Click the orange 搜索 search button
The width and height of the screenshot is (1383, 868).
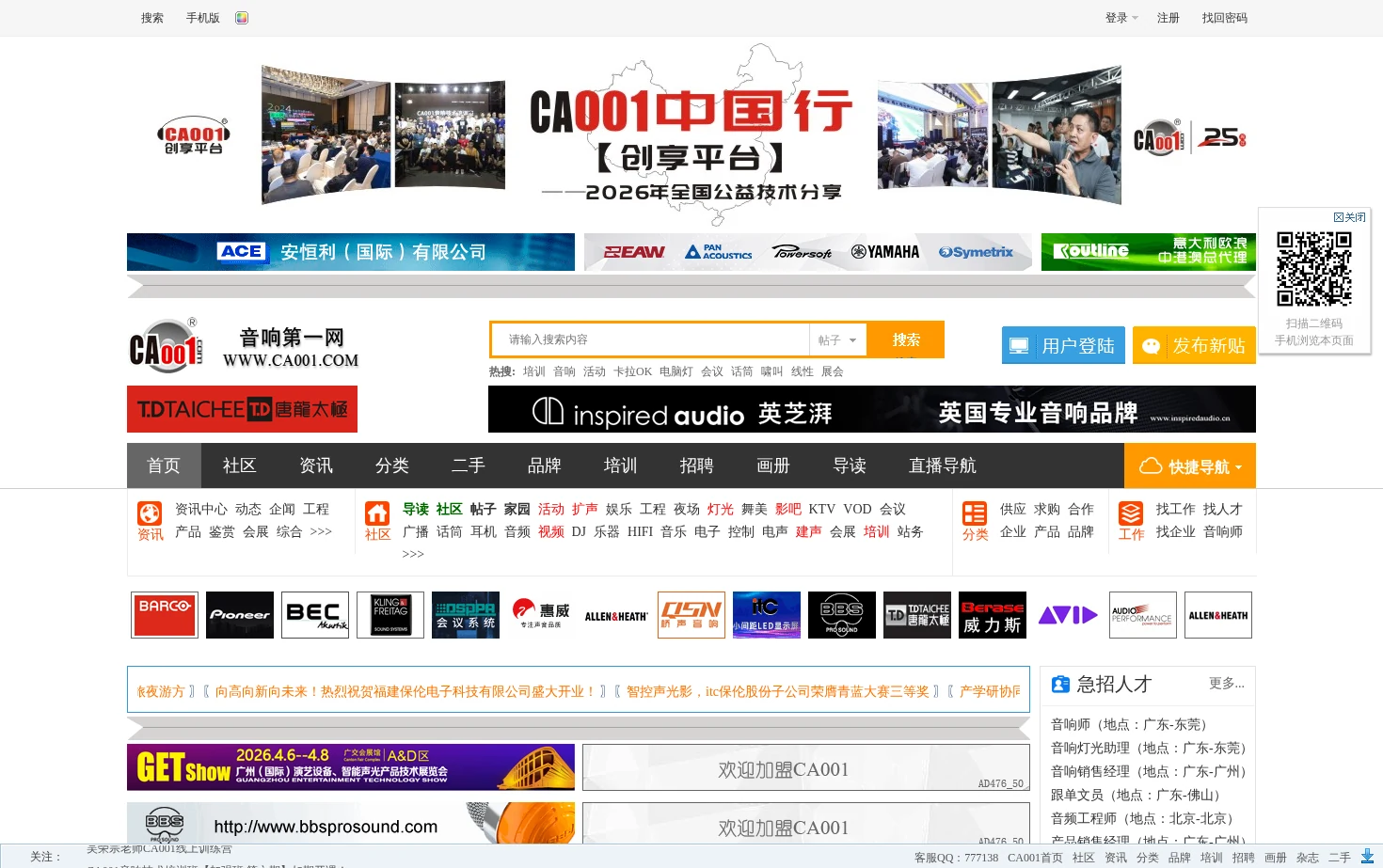tap(906, 339)
